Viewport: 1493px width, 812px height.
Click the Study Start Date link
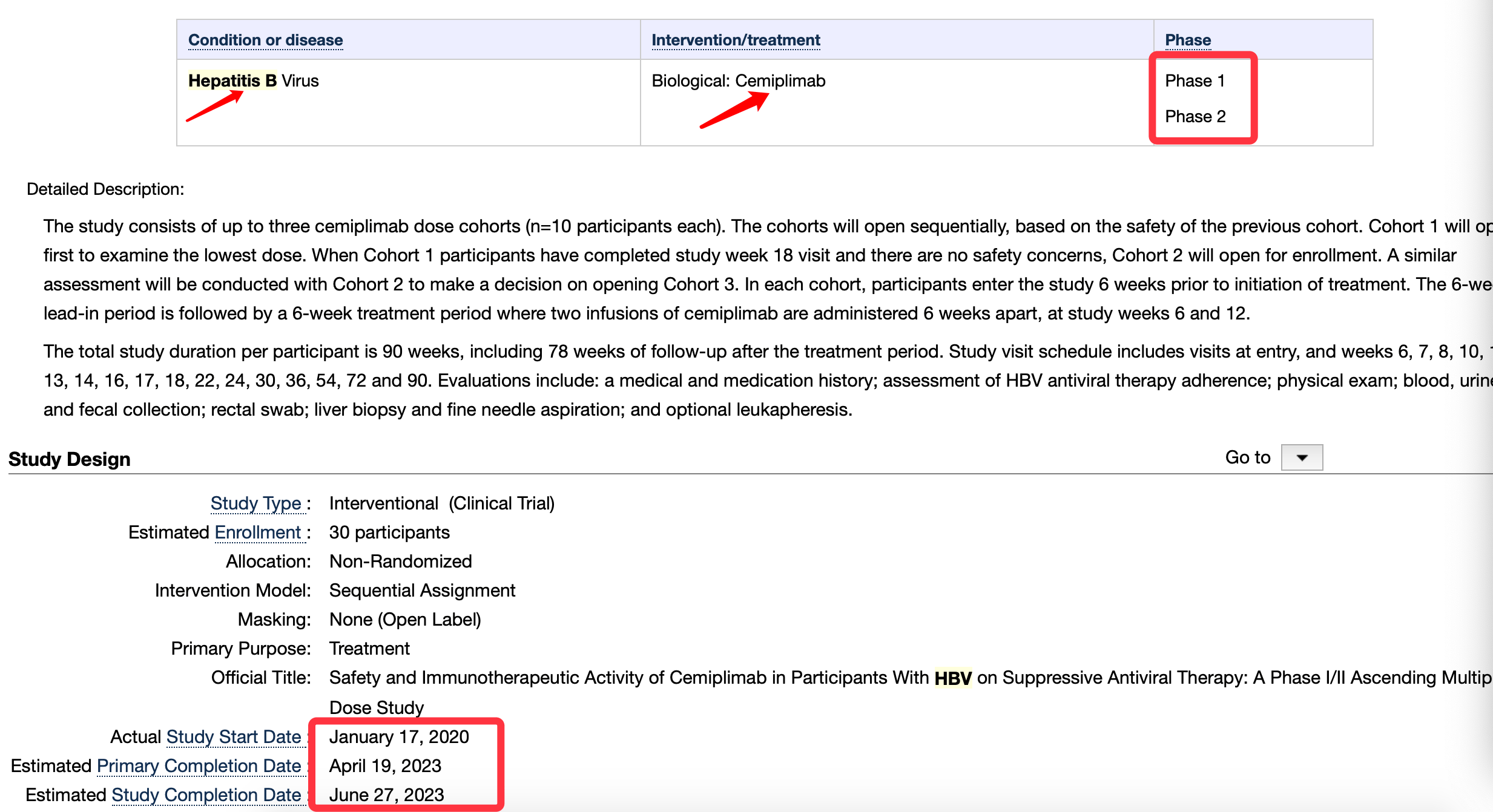click(x=234, y=737)
